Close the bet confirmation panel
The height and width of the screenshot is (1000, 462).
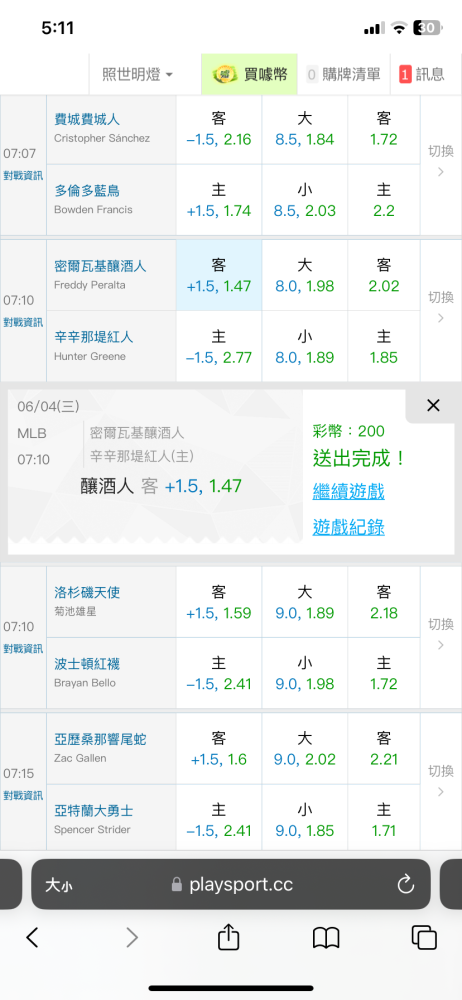coord(433,405)
